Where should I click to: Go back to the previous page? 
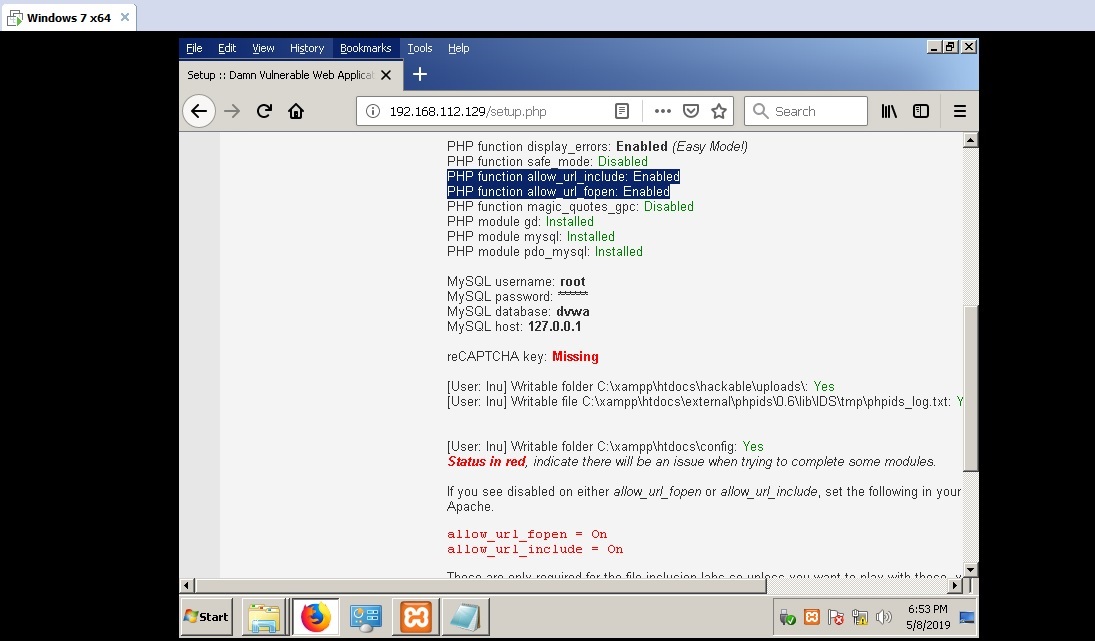[x=199, y=111]
